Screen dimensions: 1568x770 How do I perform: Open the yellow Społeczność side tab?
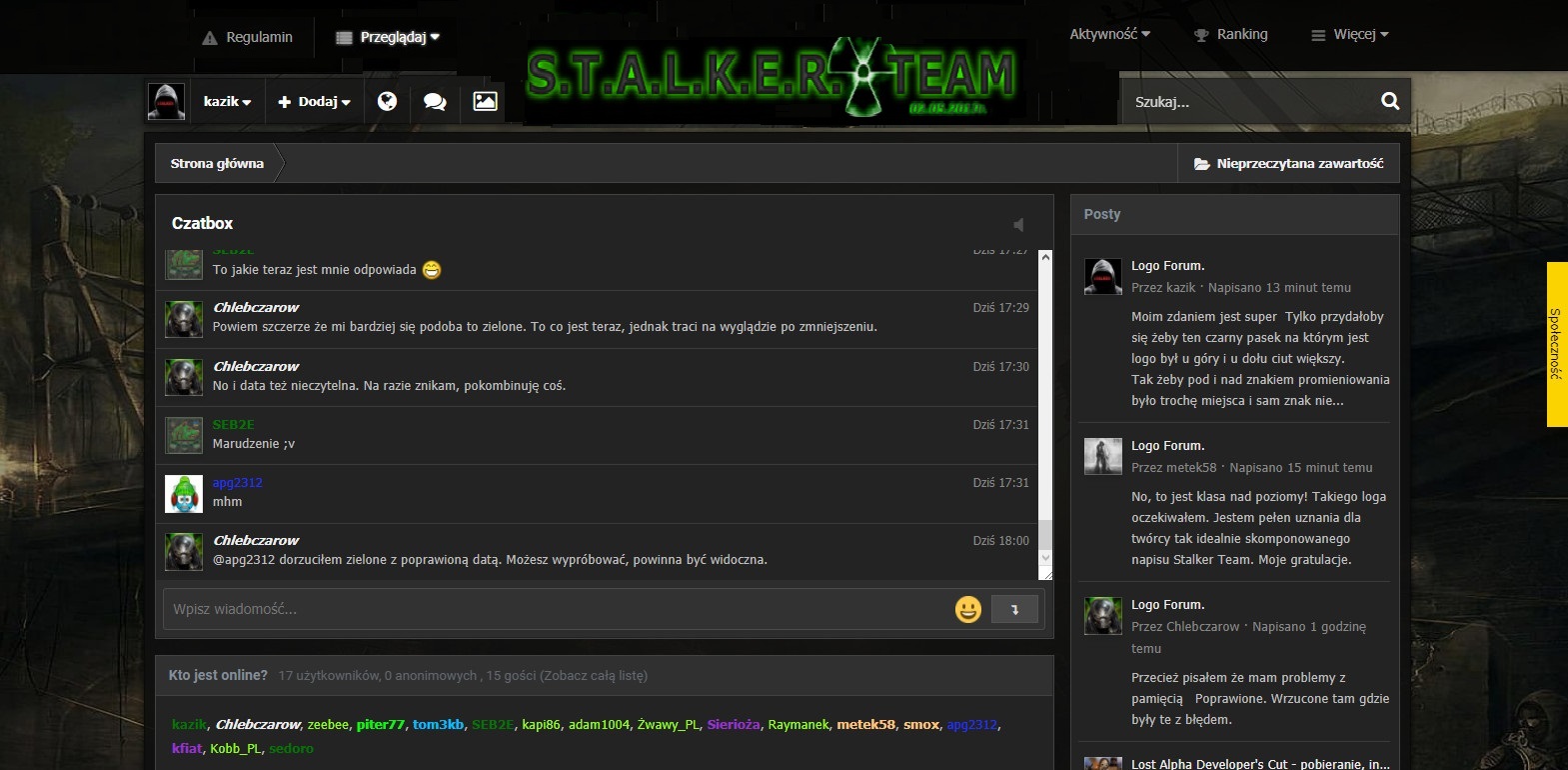(x=1557, y=344)
